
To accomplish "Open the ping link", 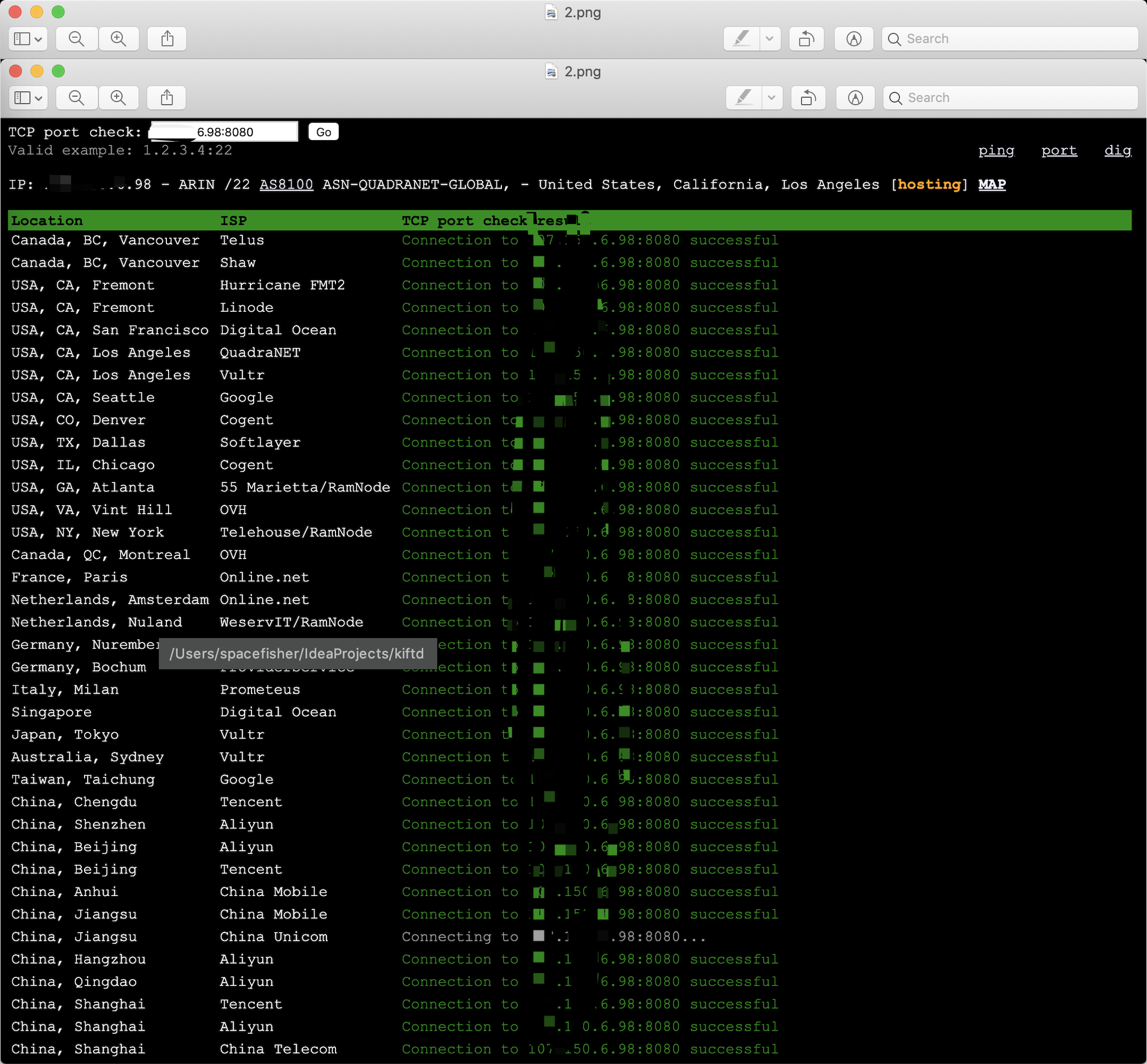I will click(x=996, y=150).
